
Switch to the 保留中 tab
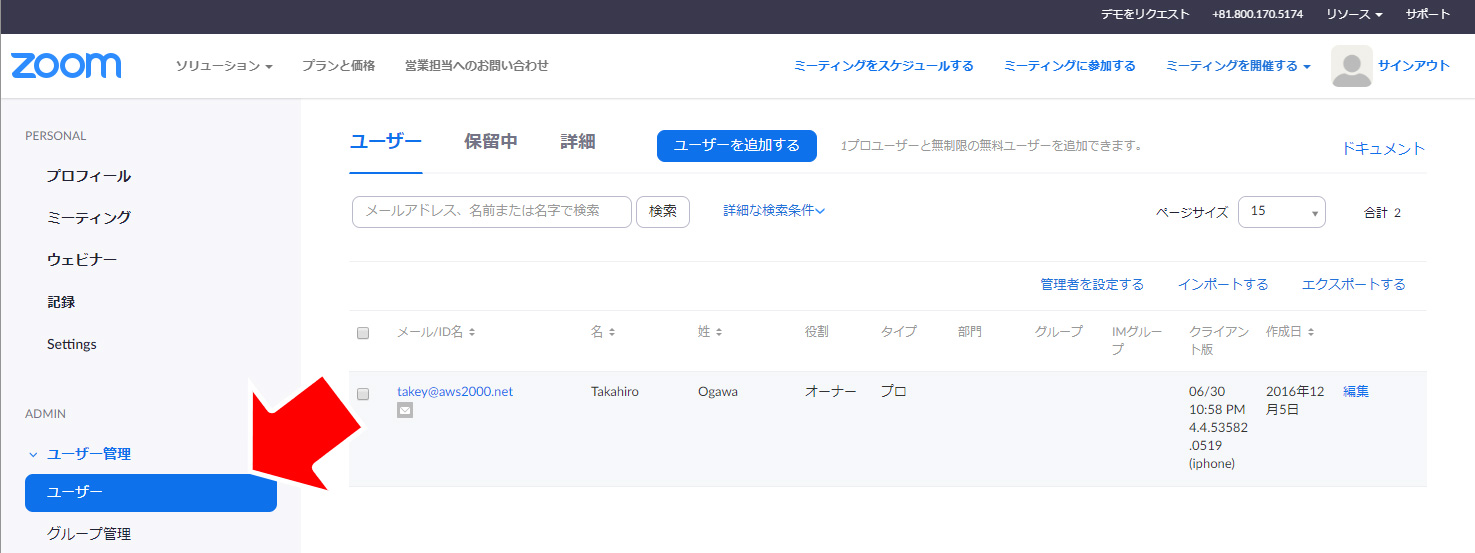point(491,142)
